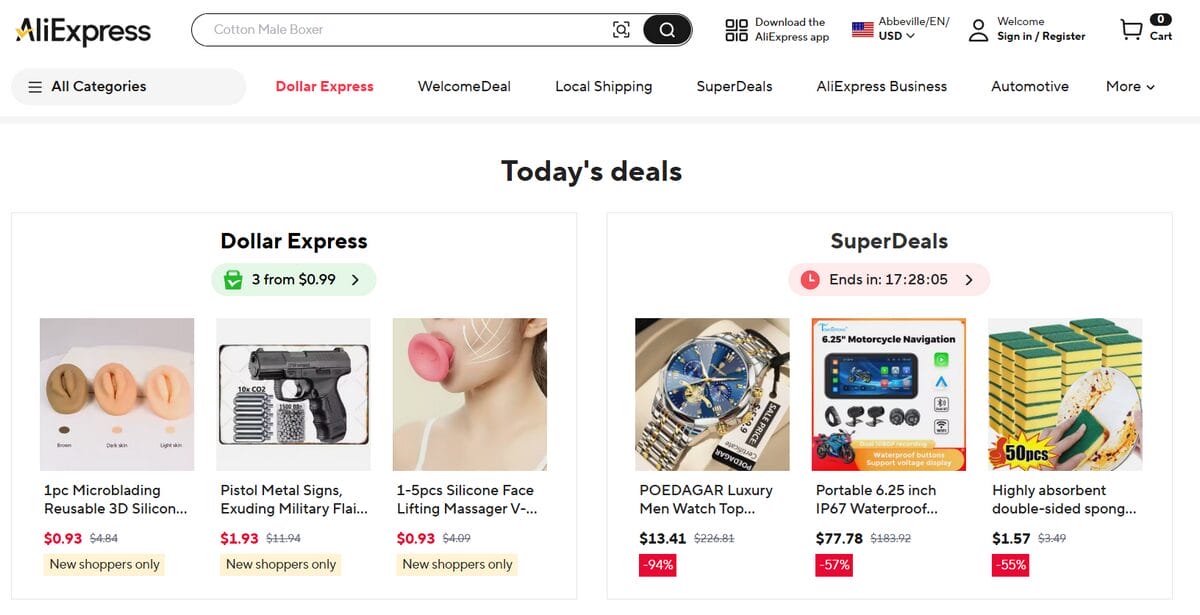The width and height of the screenshot is (1200, 615).
Task: Click the image search camera icon
Action: tap(621, 30)
